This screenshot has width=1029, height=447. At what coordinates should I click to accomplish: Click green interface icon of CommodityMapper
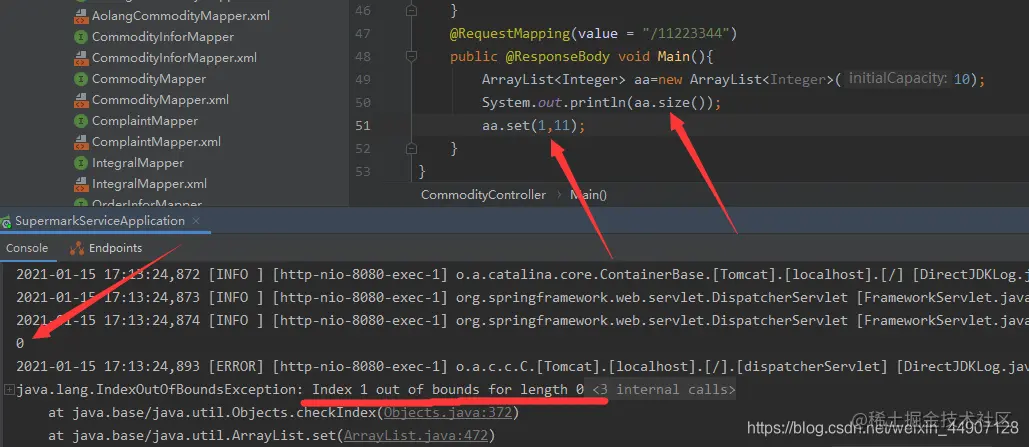tap(81, 79)
